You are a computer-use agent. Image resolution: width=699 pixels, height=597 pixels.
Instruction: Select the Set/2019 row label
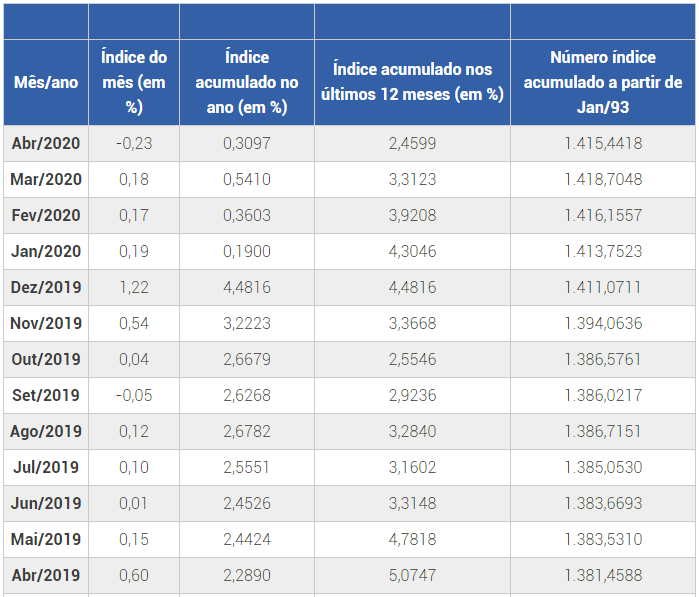pos(46,395)
